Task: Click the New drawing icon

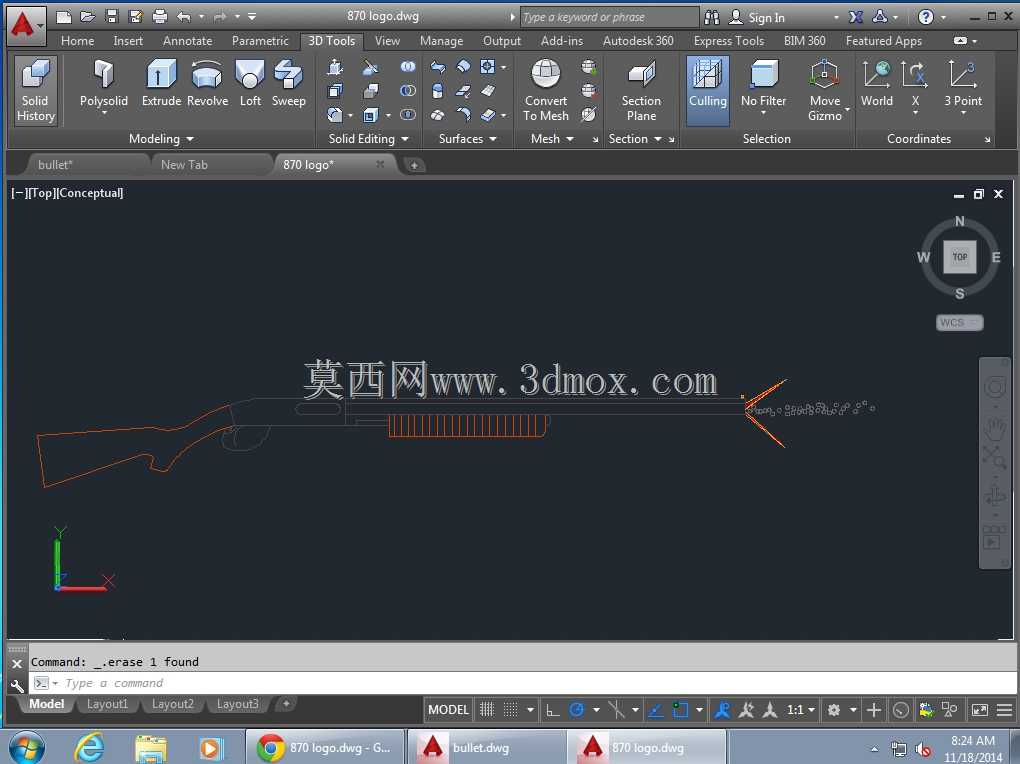Action: [x=63, y=17]
